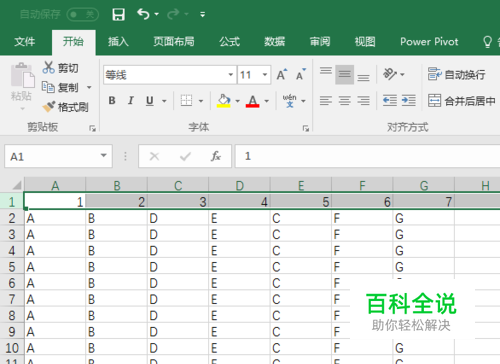Viewport: 500px width, 364px height.
Task: Apply the red font color A
Action: coord(253,100)
